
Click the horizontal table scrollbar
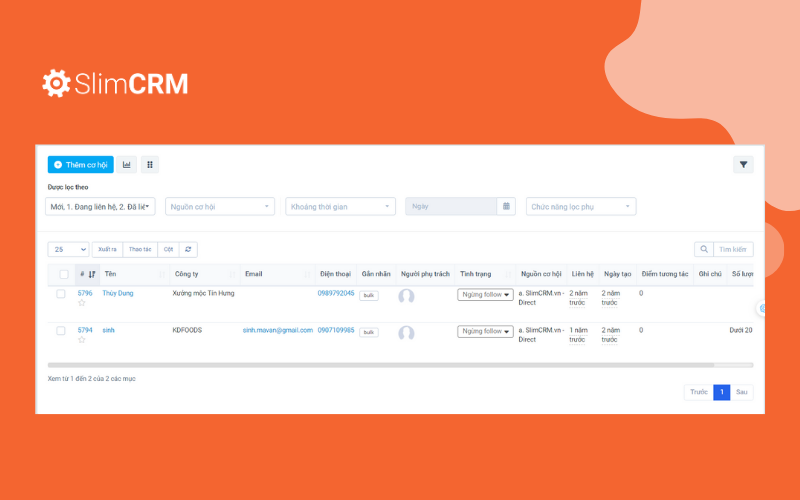381,365
